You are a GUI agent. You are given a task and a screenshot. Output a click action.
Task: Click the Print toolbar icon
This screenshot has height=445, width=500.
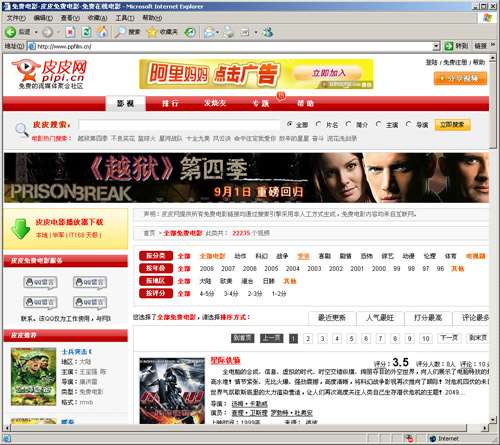(x=229, y=32)
